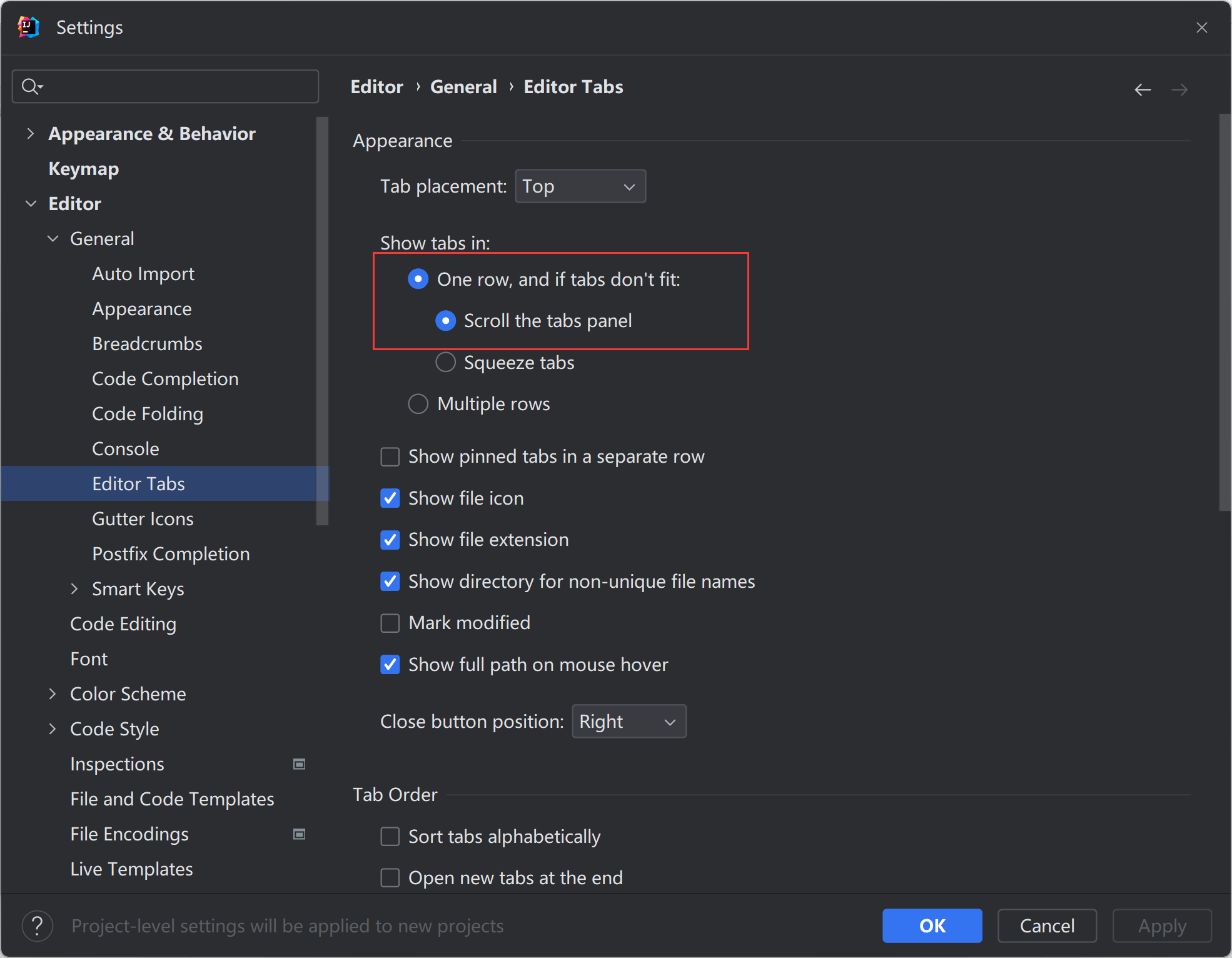Select File and Code Templates
The height and width of the screenshot is (958, 1232).
(x=172, y=799)
